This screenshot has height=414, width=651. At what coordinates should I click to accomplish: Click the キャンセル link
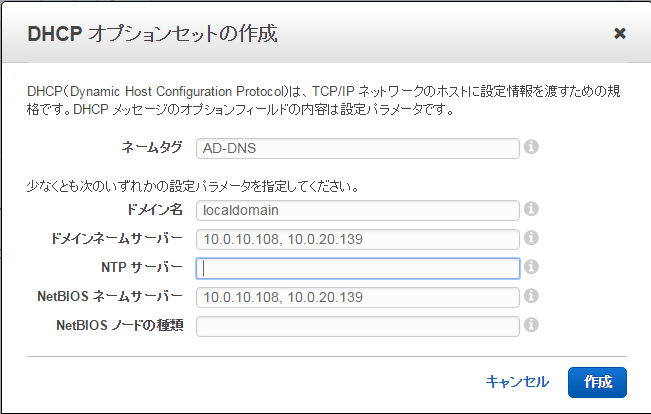(x=517, y=381)
